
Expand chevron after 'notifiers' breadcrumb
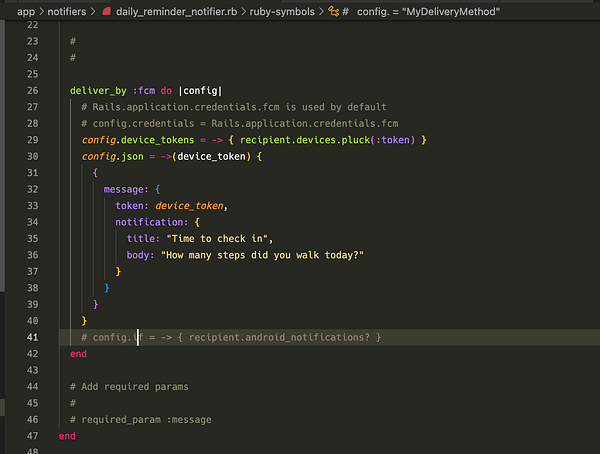(93, 12)
